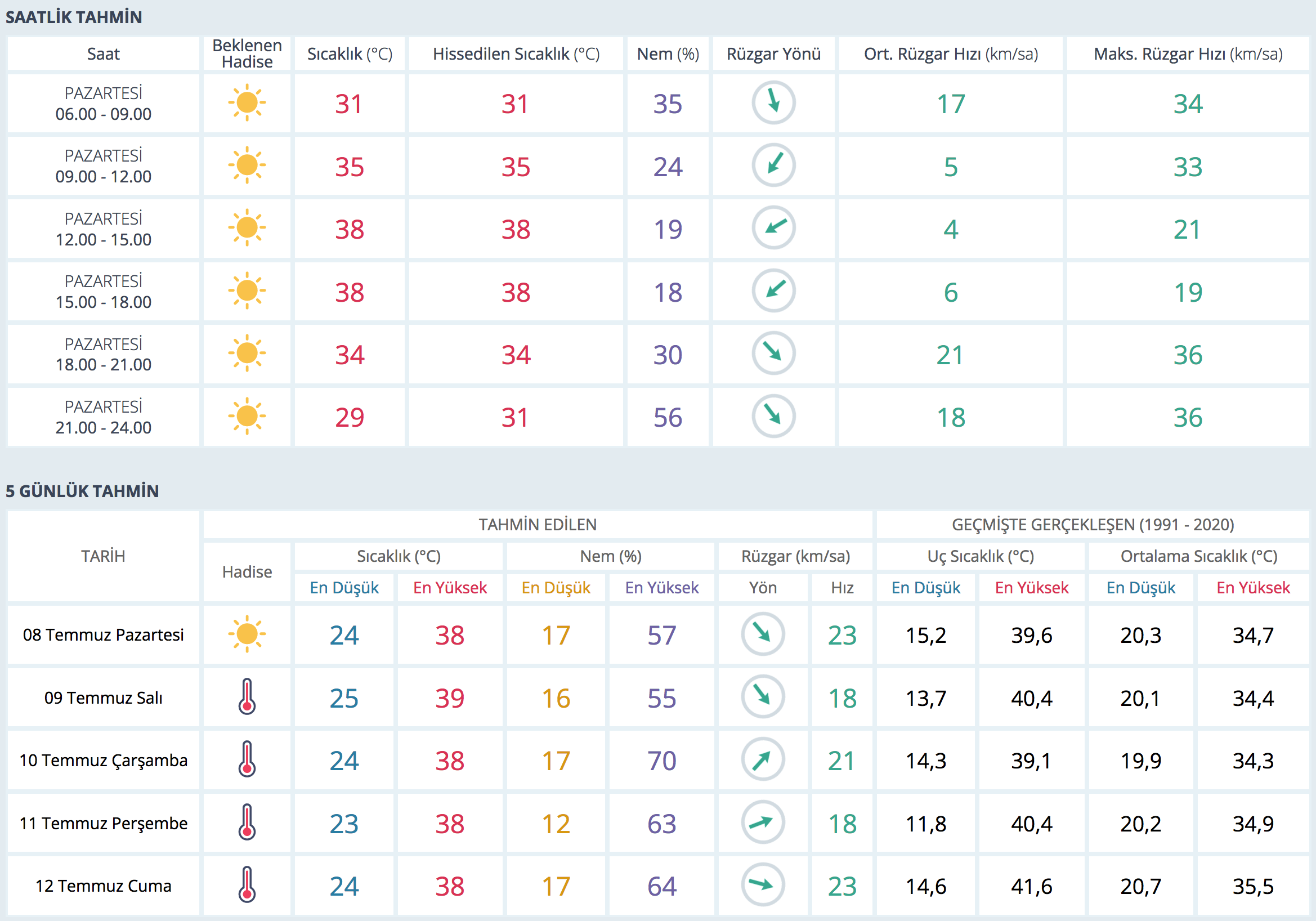Click wind direction icon for 12.00 - 15.00
The height and width of the screenshot is (921, 1316).
click(773, 228)
